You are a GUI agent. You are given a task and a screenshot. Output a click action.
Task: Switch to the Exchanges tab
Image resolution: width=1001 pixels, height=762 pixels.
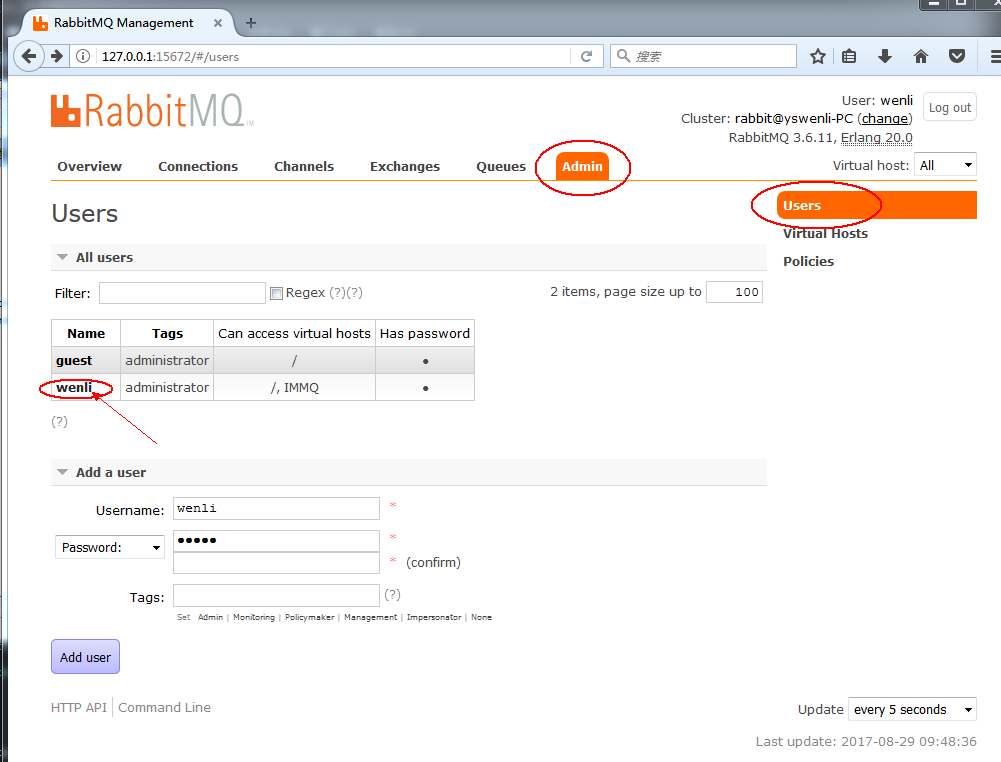tap(405, 166)
